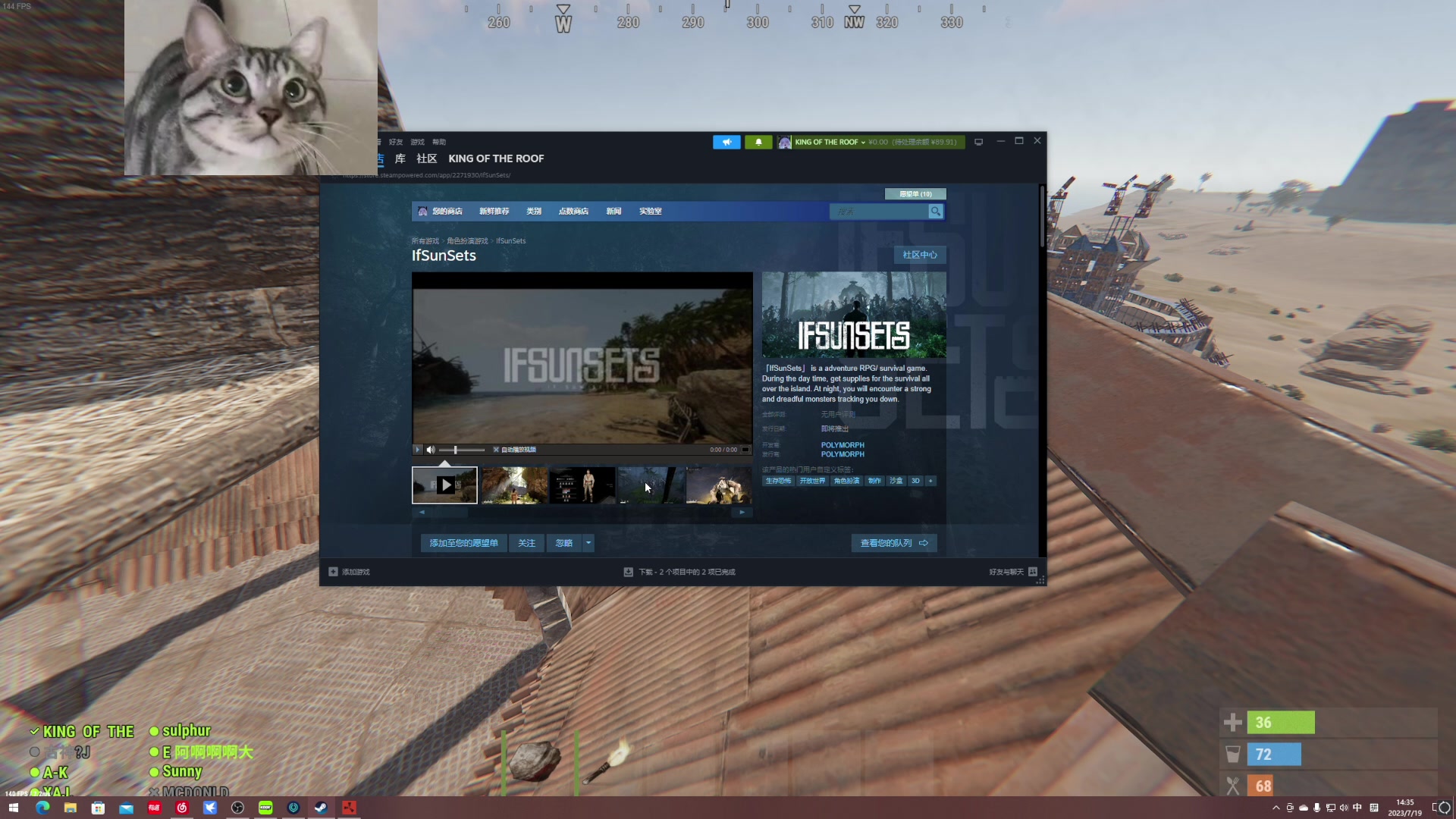Open KING OF THE ROOF account dropdown
The image size is (1456, 819).
click(x=829, y=142)
